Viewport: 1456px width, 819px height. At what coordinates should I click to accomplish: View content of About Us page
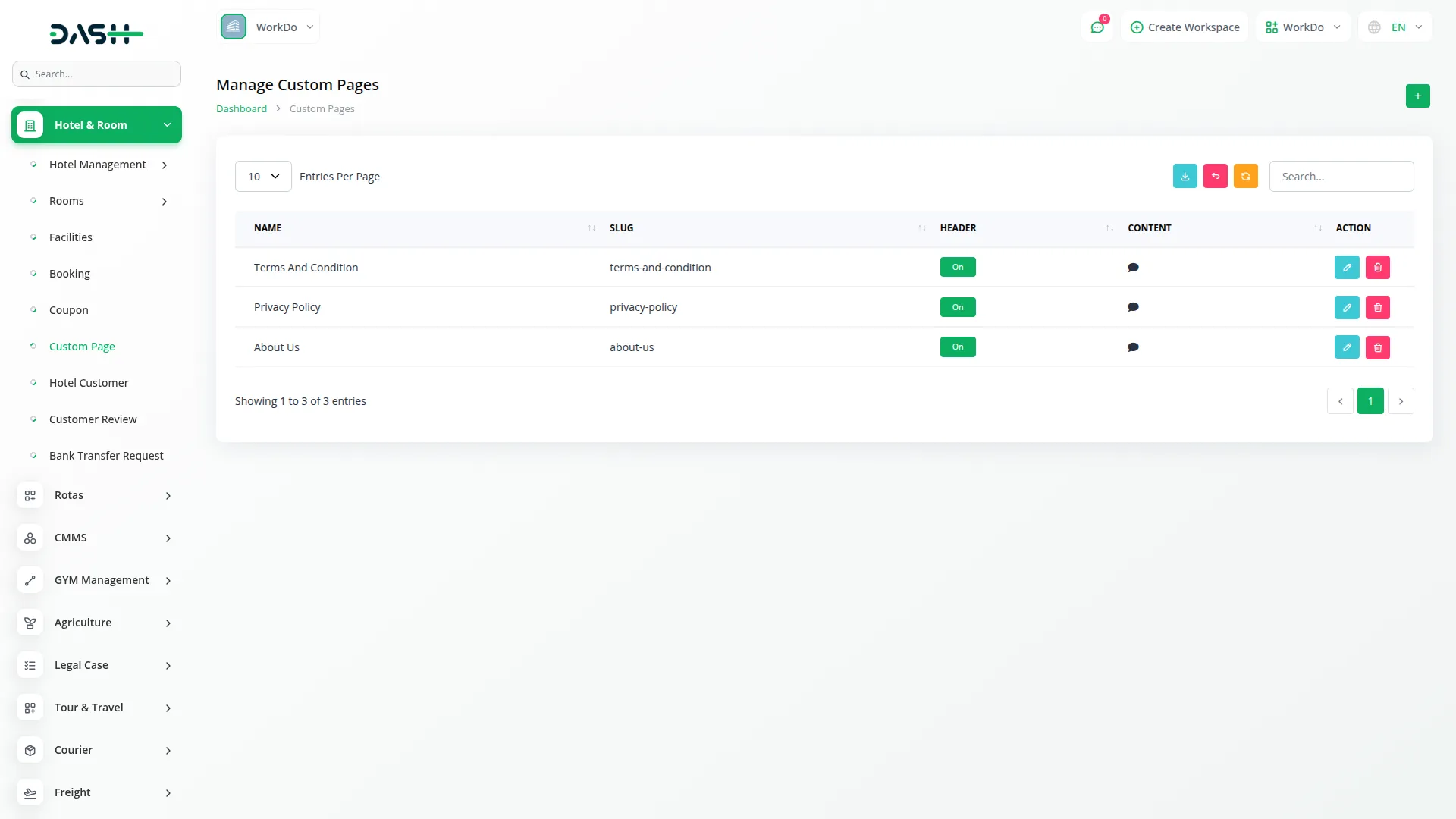(1133, 347)
